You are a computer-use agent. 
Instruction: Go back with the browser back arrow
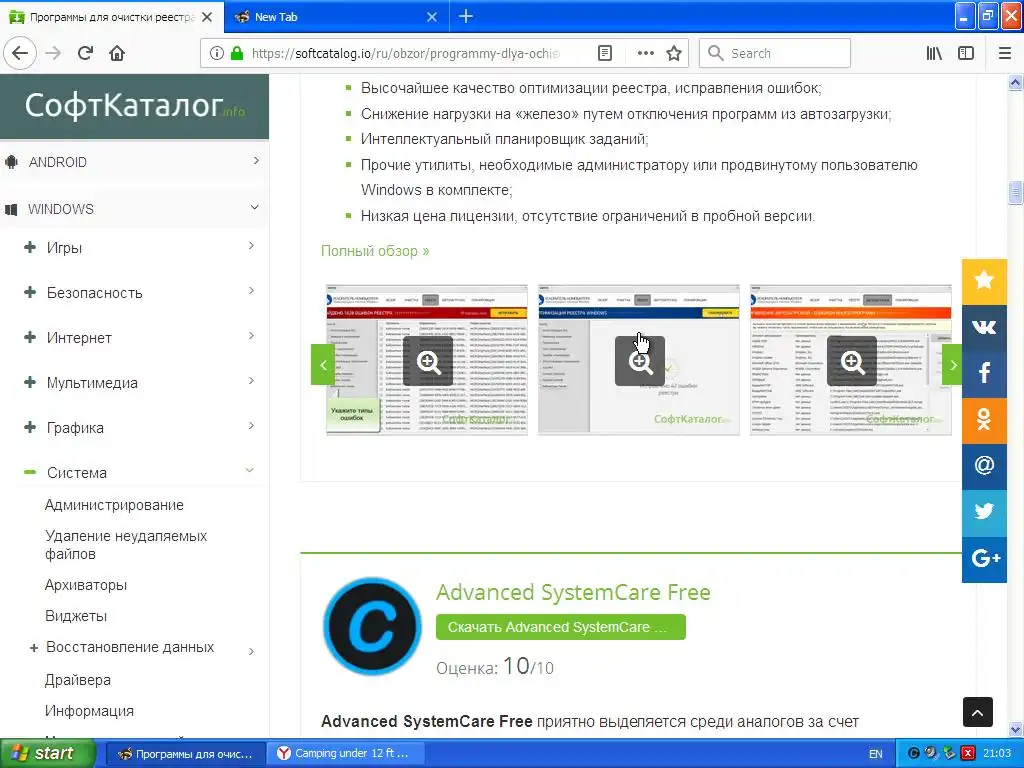tap(20, 53)
